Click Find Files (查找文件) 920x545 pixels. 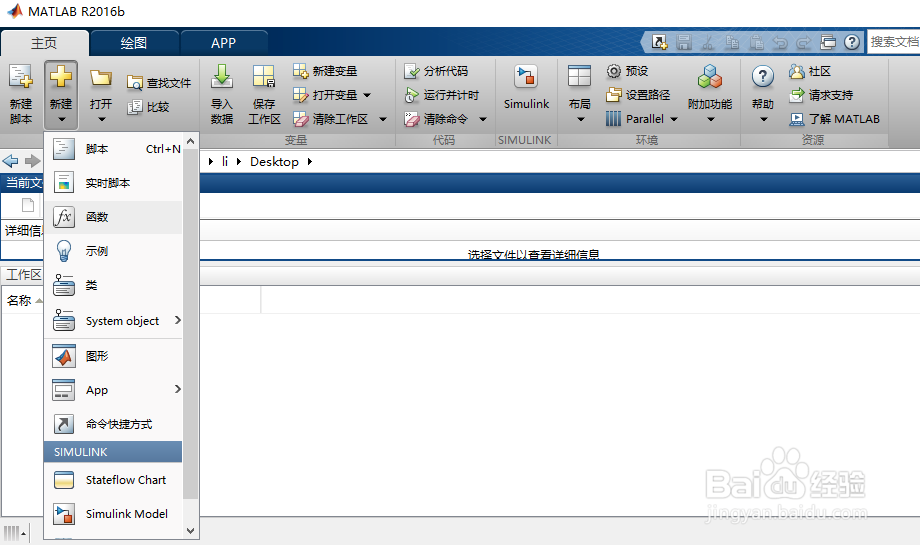pos(159,83)
